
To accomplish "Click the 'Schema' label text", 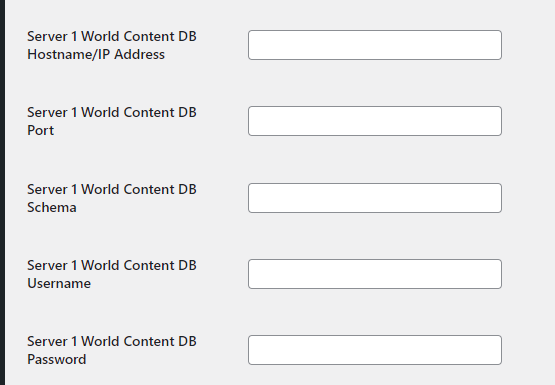I will coord(52,207).
